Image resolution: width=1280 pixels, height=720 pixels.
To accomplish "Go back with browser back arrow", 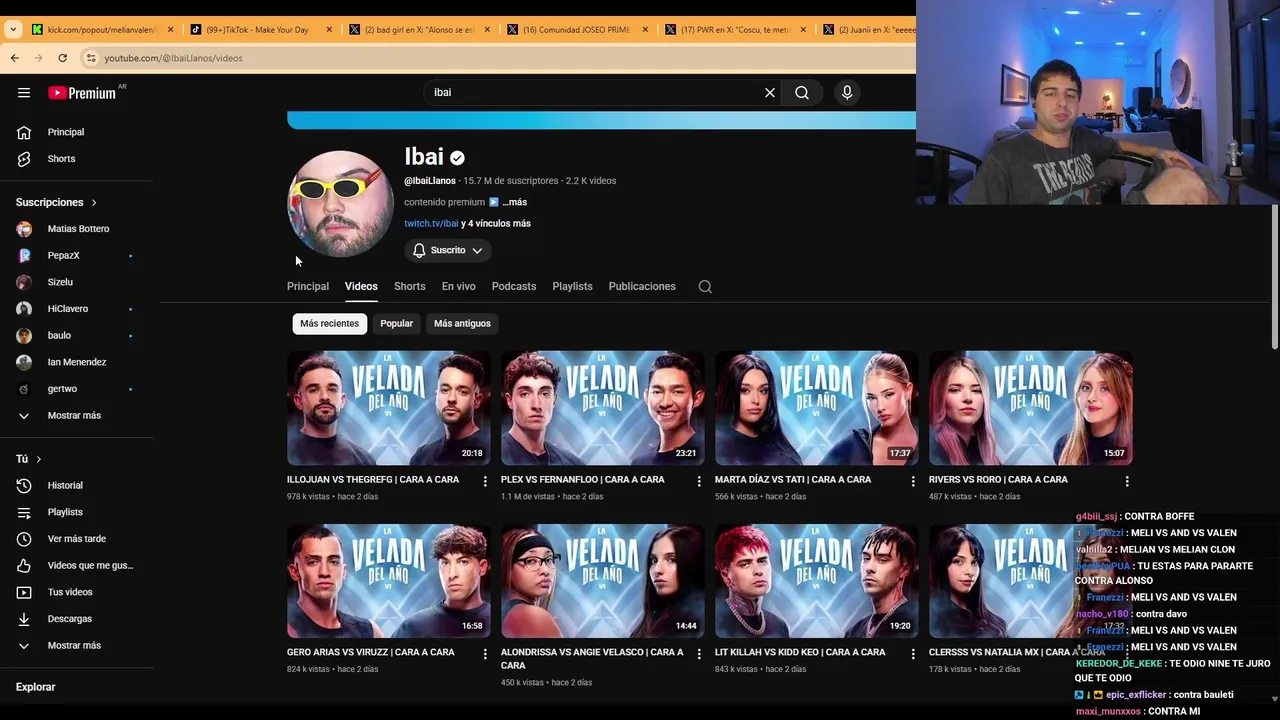I will [14, 58].
